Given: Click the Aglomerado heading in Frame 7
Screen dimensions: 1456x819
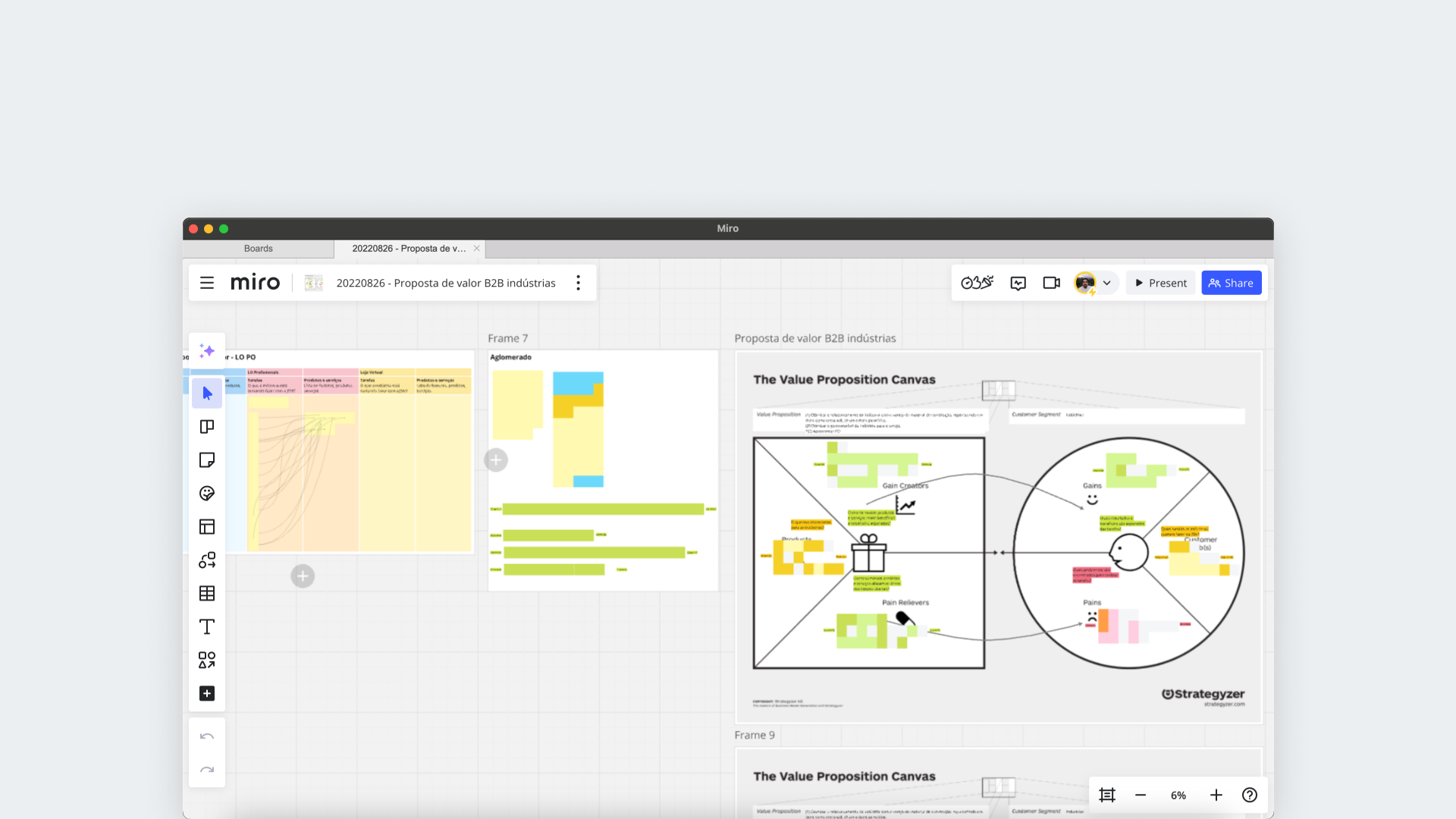Looking at the screenshot, I should pos(511,357).
